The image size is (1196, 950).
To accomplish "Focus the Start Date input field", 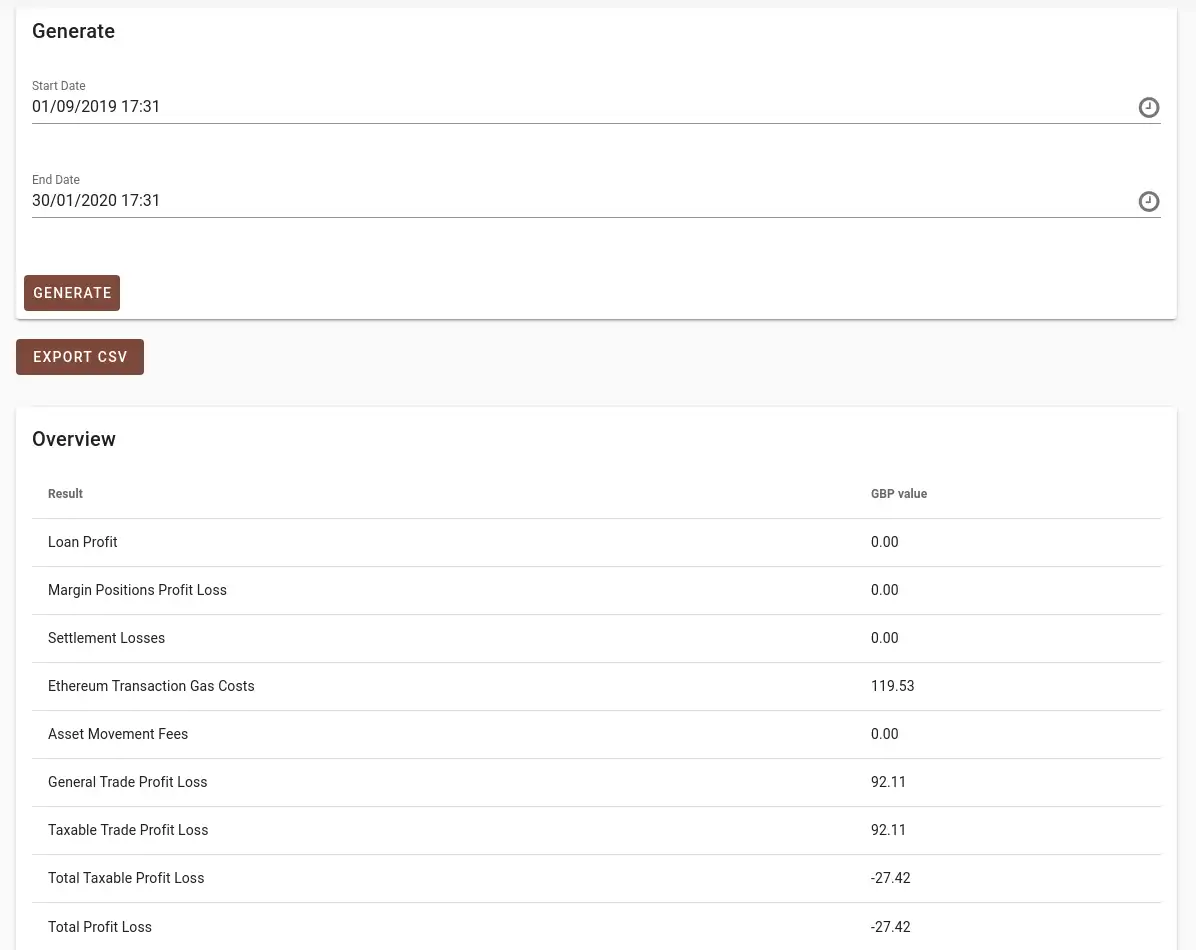I will pyautogui.click(x=580, y=107).
